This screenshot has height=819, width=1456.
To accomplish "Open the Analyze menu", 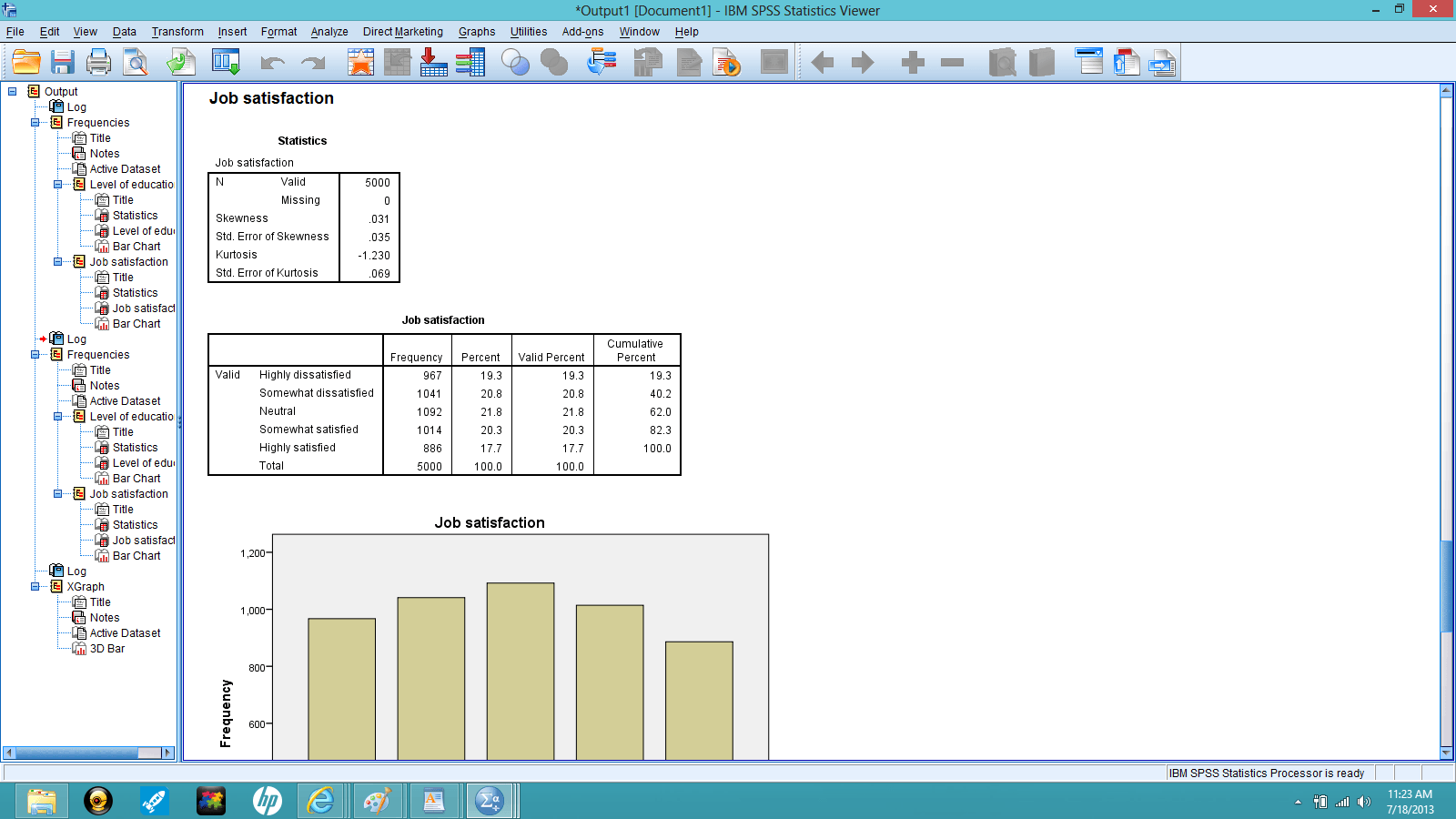I will (x=329, y=32).
